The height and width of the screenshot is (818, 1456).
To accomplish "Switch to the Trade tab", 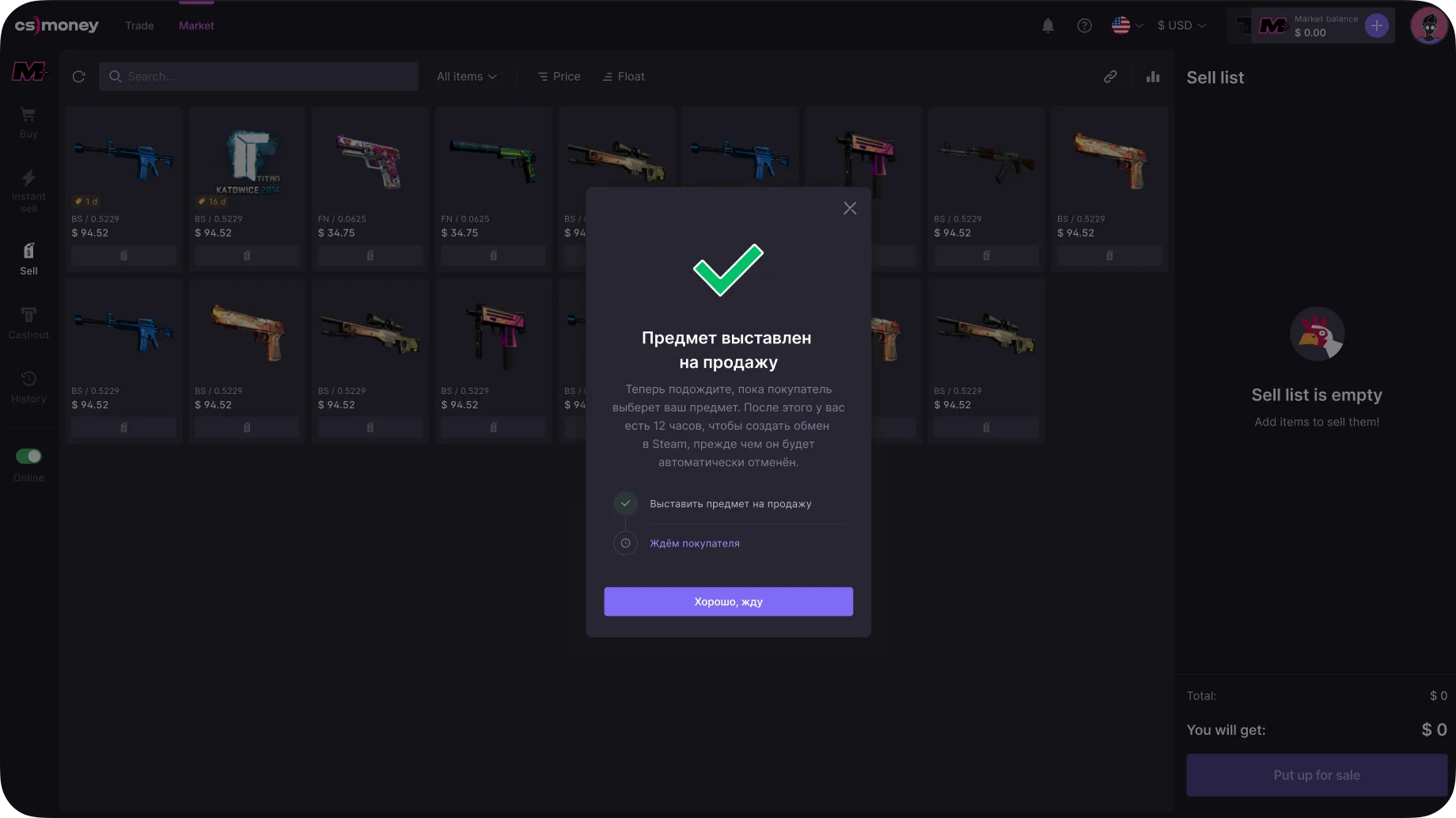I will 139,25.
